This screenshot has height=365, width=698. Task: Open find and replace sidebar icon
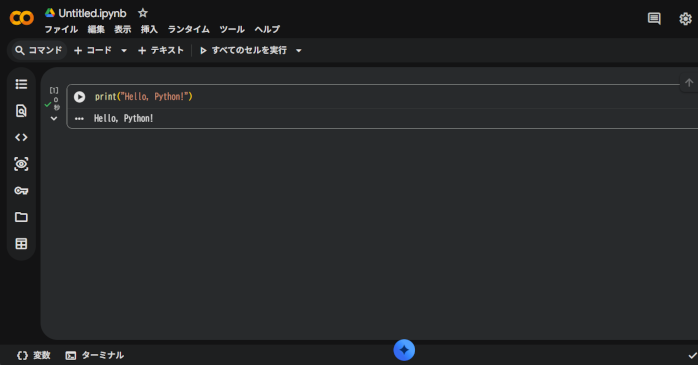(21, 111)
